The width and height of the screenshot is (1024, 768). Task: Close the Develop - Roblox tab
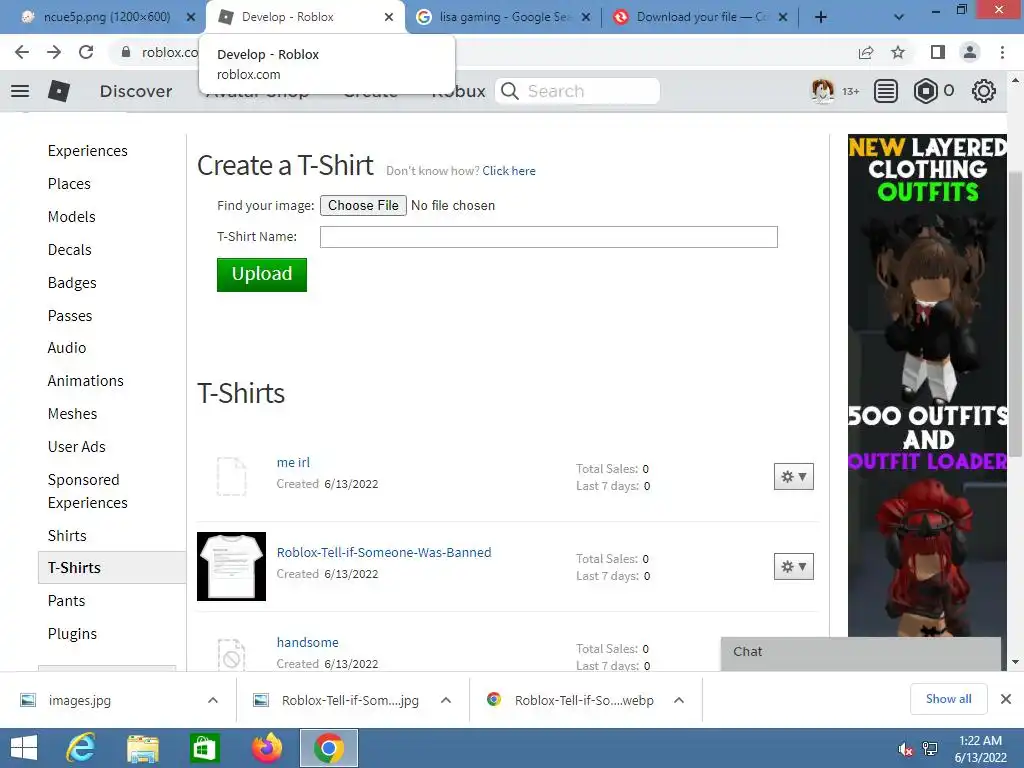pyautogui.click(x=389, y=17)
